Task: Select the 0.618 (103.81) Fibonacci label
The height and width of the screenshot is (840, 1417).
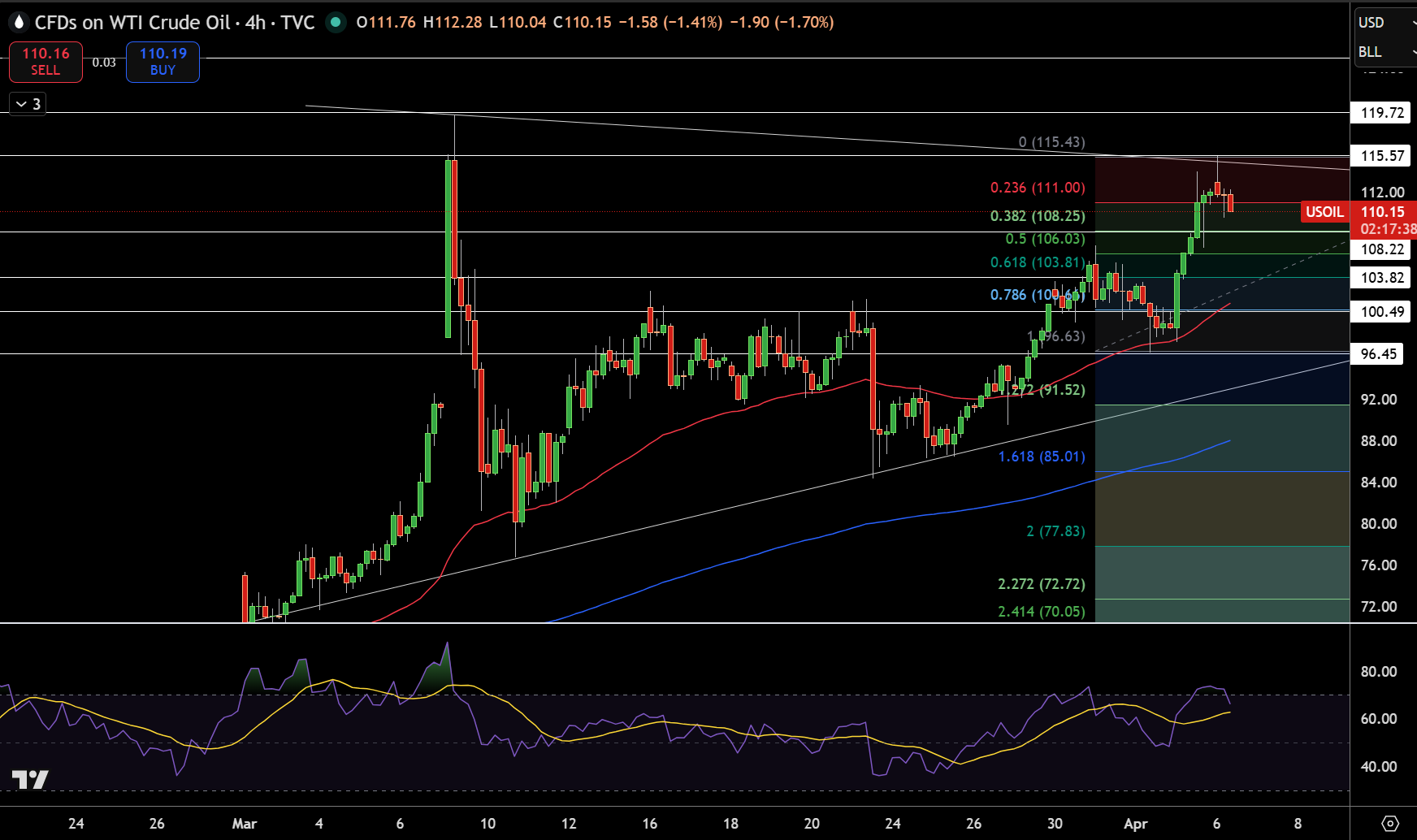Action: click(x=1038, y=262)
